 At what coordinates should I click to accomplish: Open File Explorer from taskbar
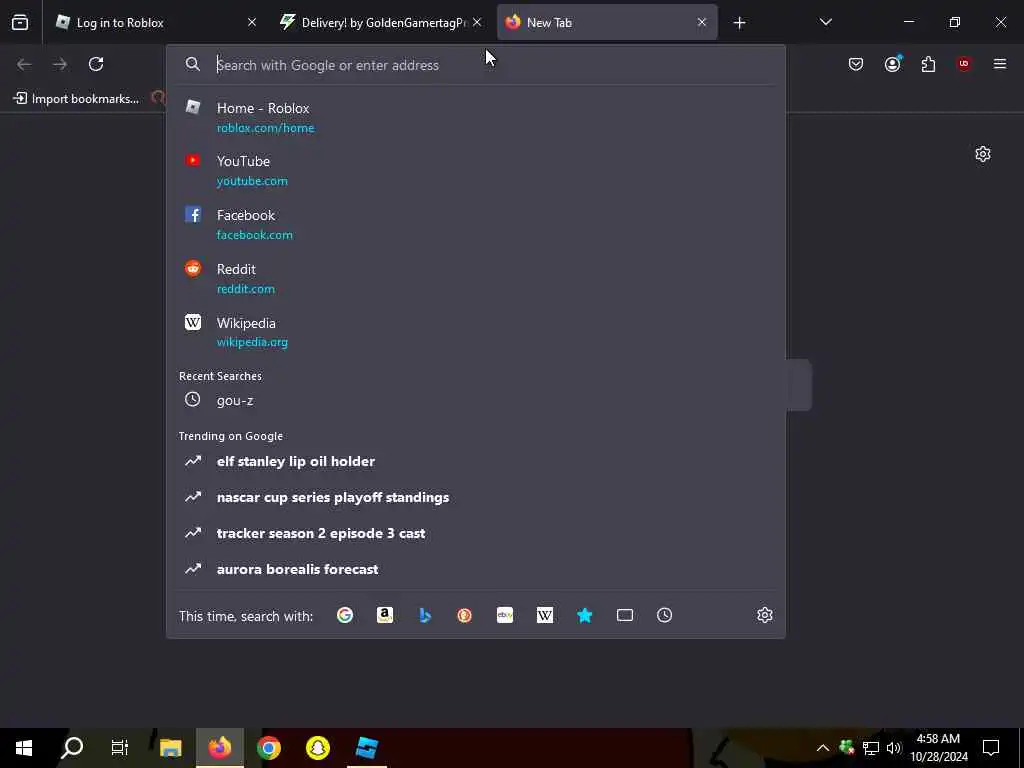170,748
